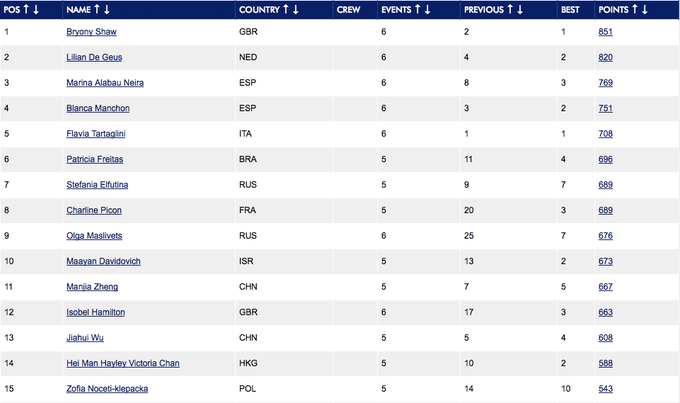Viewport: 680px width, 403px height.
Task: Open Bryony Shaw's sailor profile link
Action: [92, 32]
